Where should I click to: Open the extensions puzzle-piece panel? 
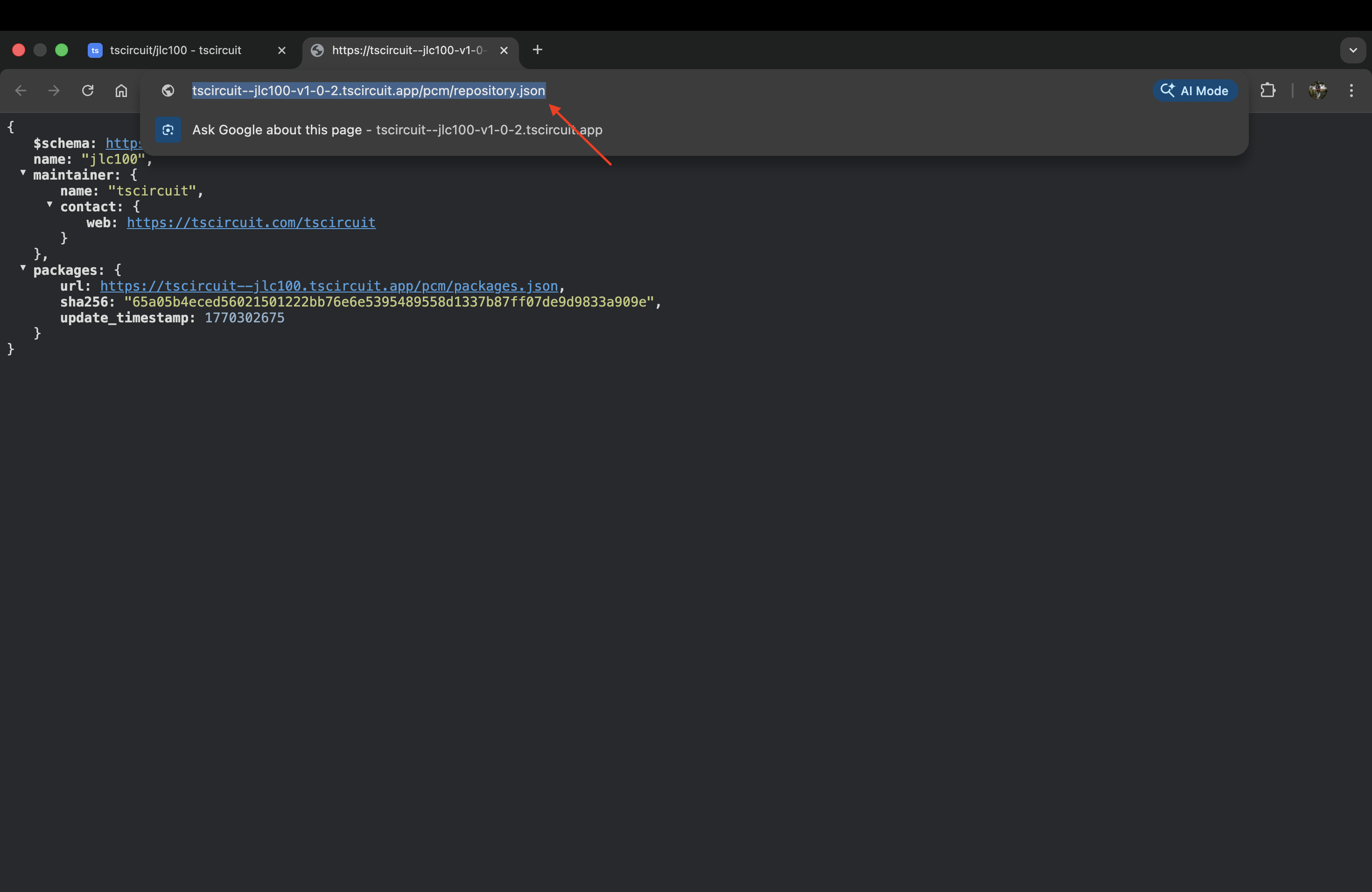[x=1268, y=91]
